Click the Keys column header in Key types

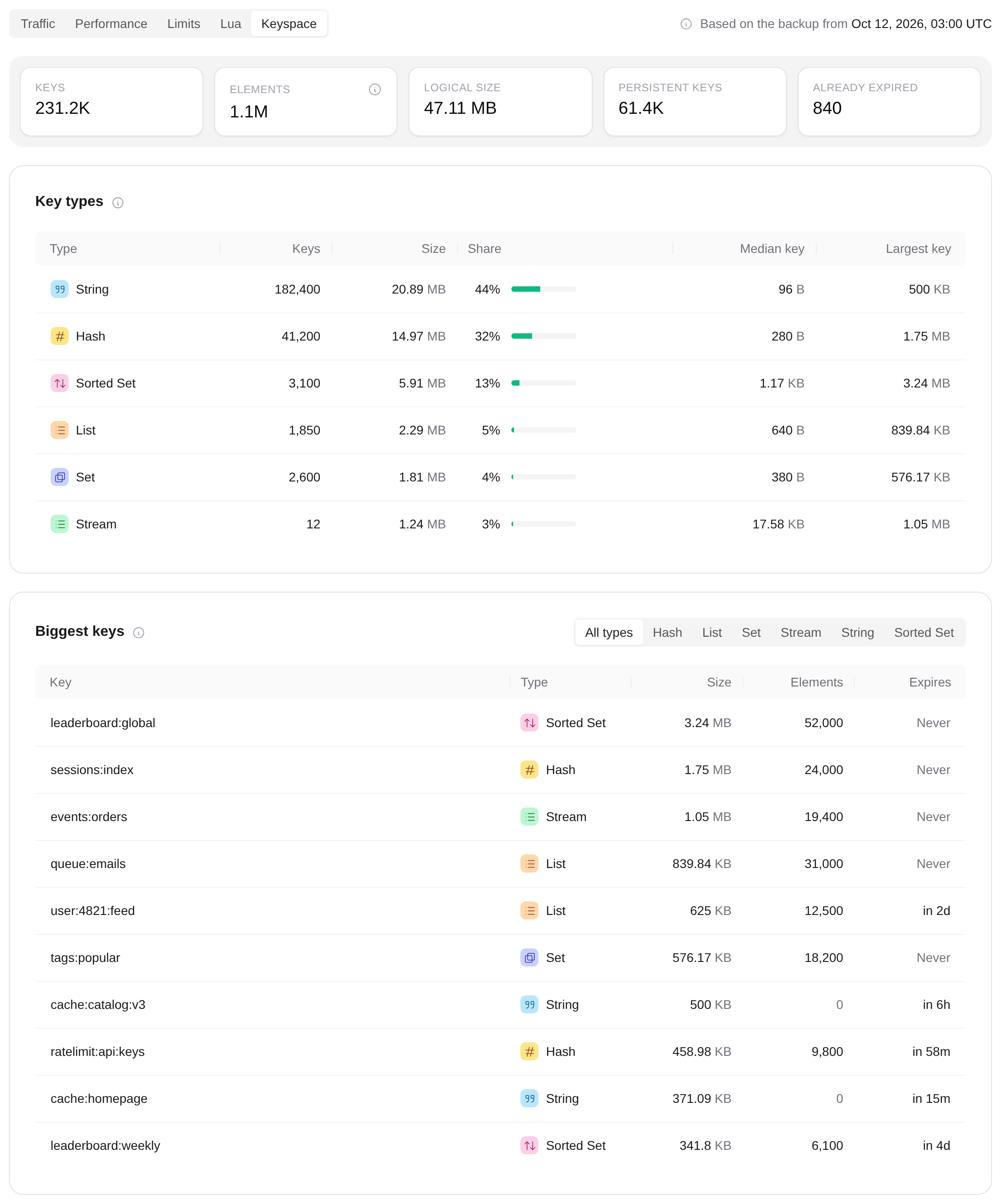(306, 249)
